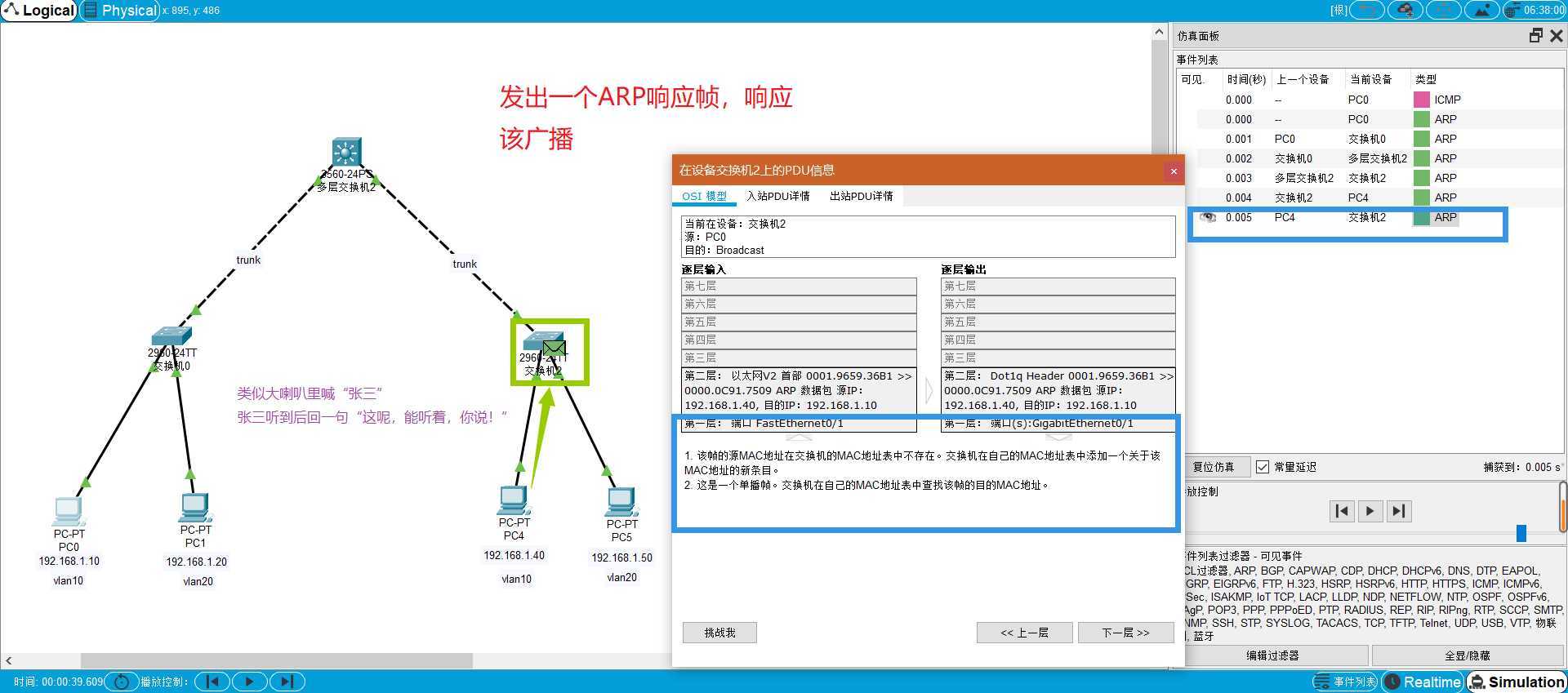Screen dimensions: 1568x693
Task: Click the back navigation button next to [根]
Action: pyautogui.click(x=1366, y=10)
